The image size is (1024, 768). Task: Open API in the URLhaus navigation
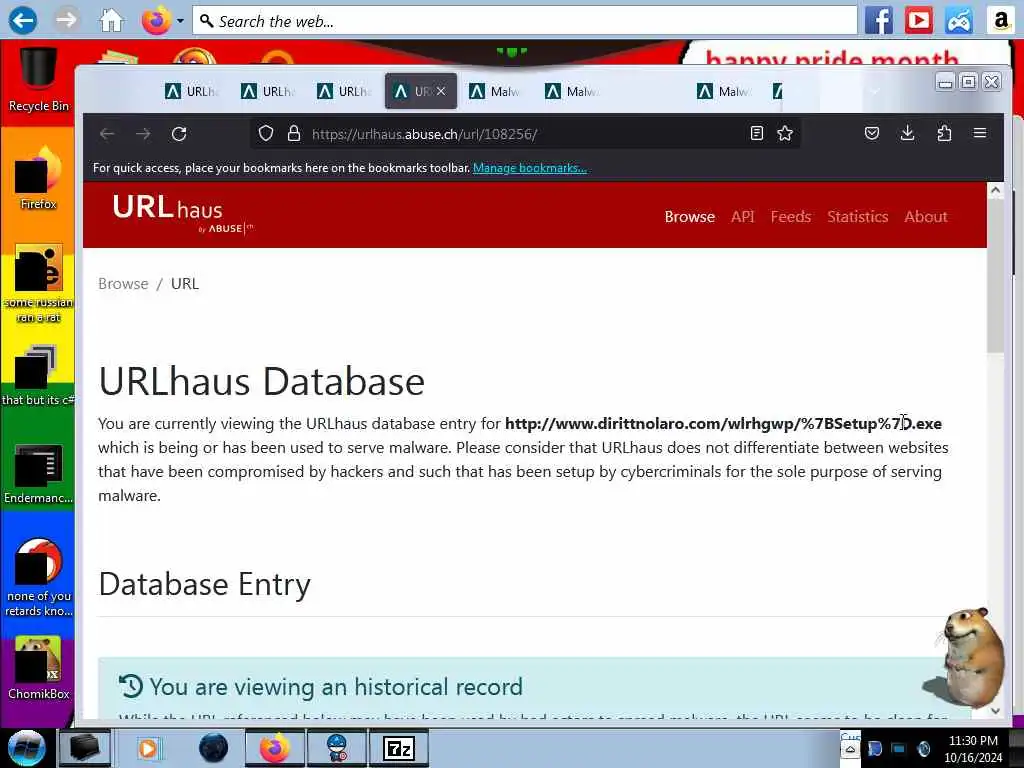pos(743,217)
